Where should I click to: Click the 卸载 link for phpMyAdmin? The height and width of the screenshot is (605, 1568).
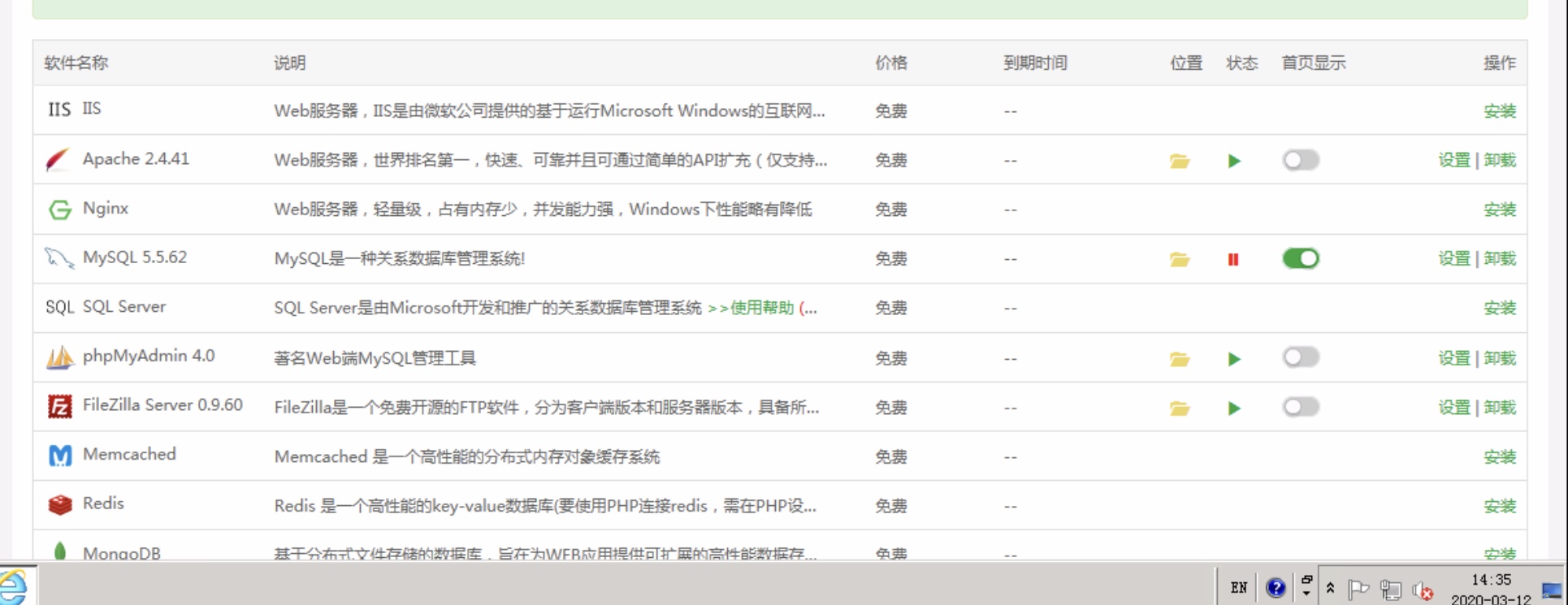(x=1500, y=358)
